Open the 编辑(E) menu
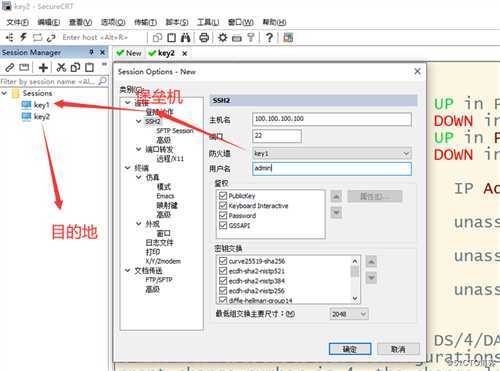The image size is (500, 371). click(48, 22)
